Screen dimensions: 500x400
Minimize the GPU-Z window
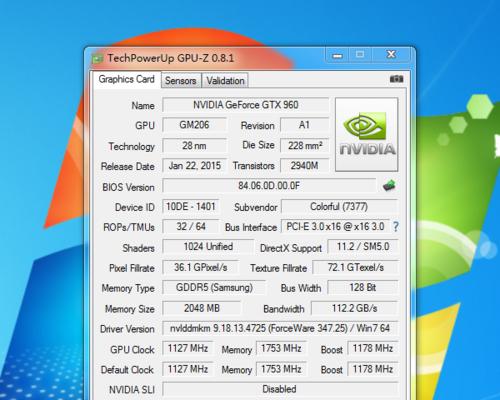[x=337, y=55]
